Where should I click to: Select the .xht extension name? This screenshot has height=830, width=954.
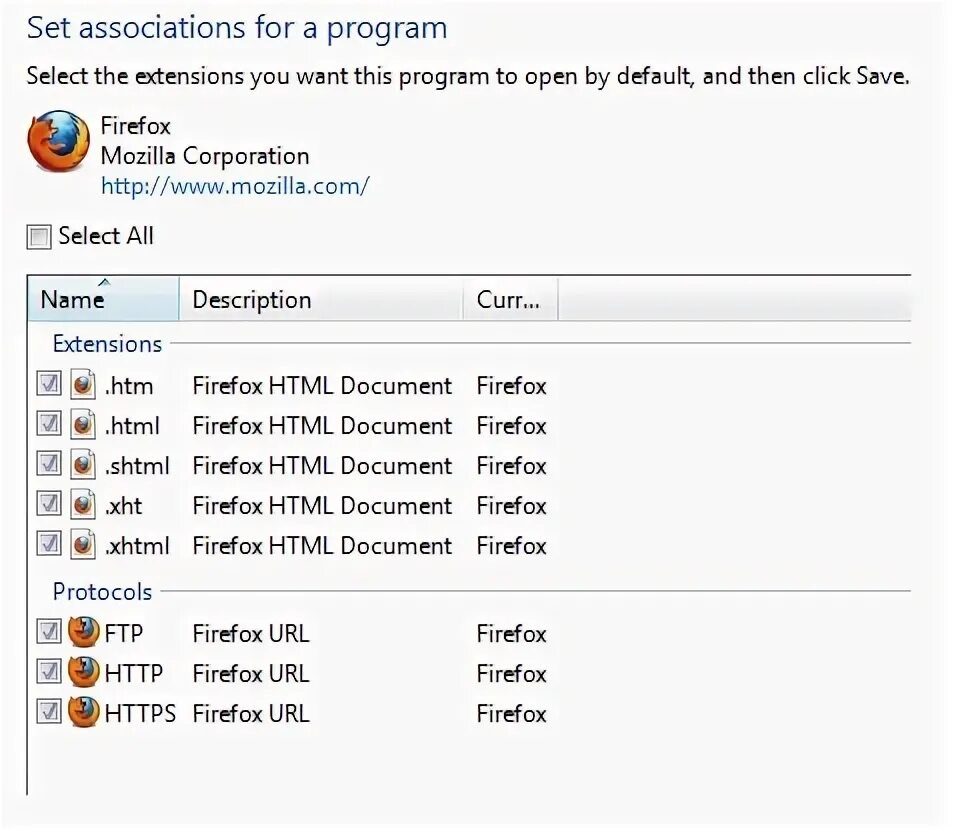click(x=124, y=506)
